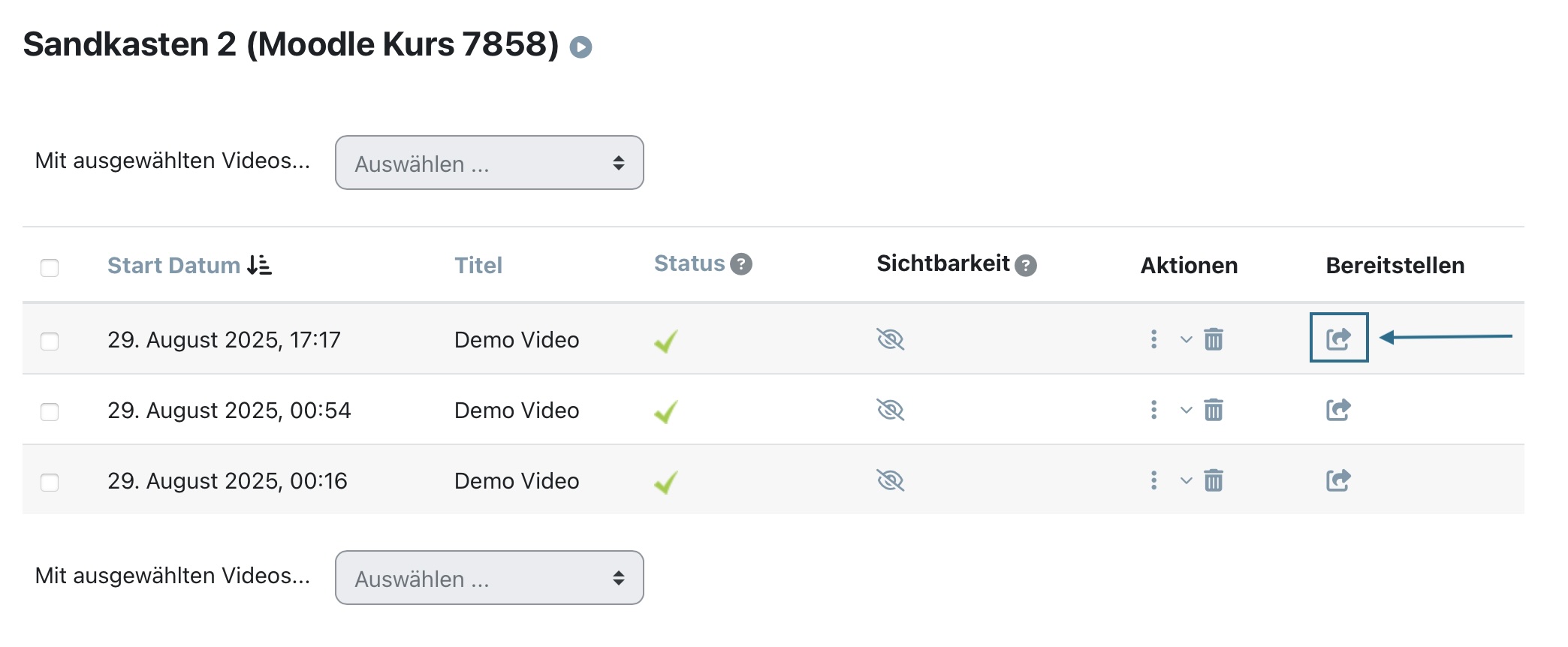This screenshot has width=1568, height=647.
Task: Click the play icon beside Sandkasten 2 title
Action: tap(580, 47)
